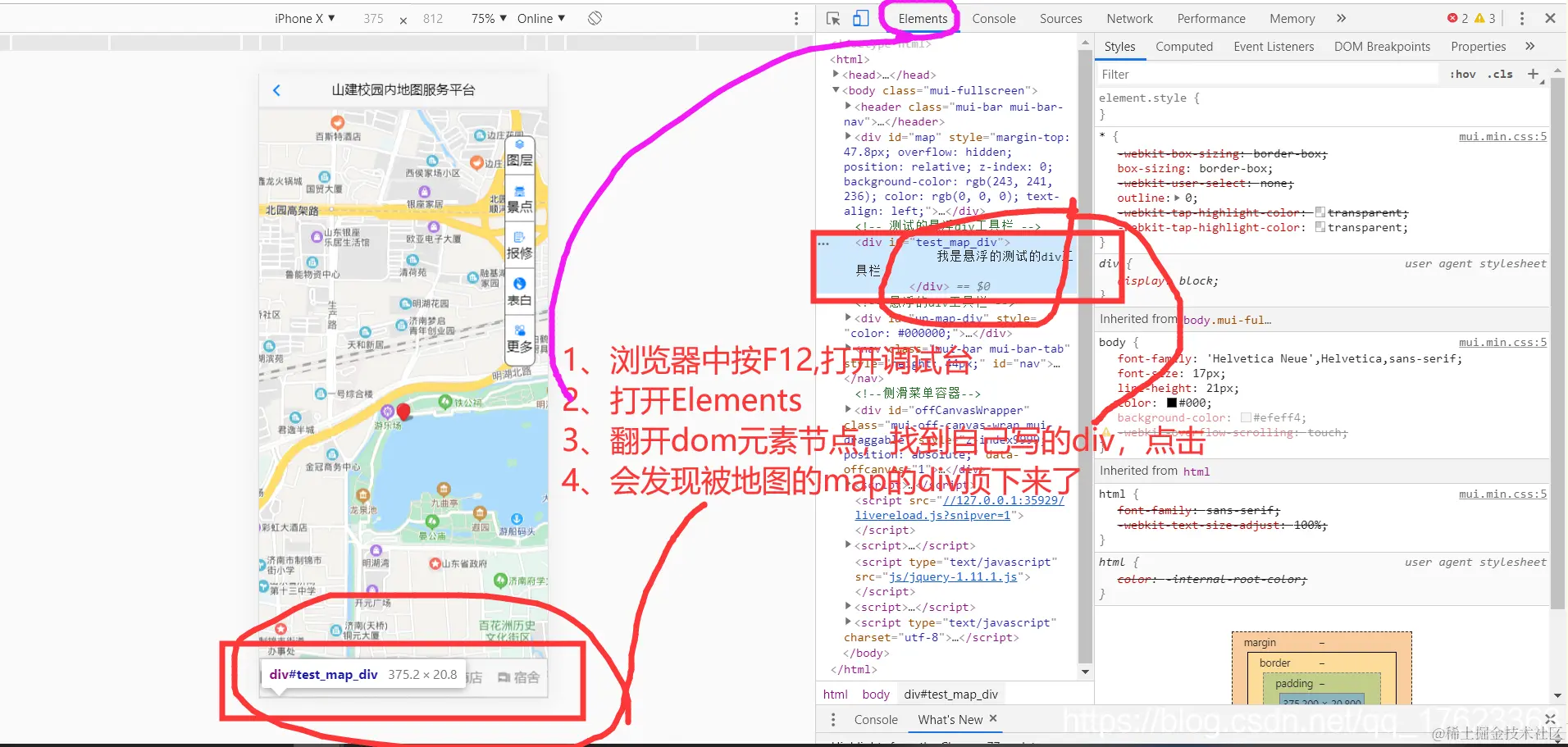The image size is (1568, 747).
Task: Click the new style rule plus icon
Action: coord(1533,74)
